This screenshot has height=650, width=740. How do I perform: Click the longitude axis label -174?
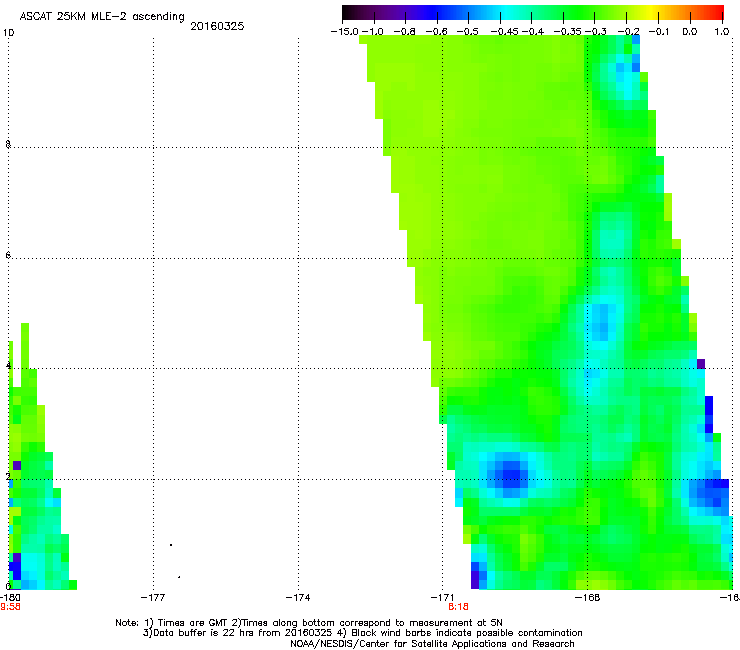298,598
